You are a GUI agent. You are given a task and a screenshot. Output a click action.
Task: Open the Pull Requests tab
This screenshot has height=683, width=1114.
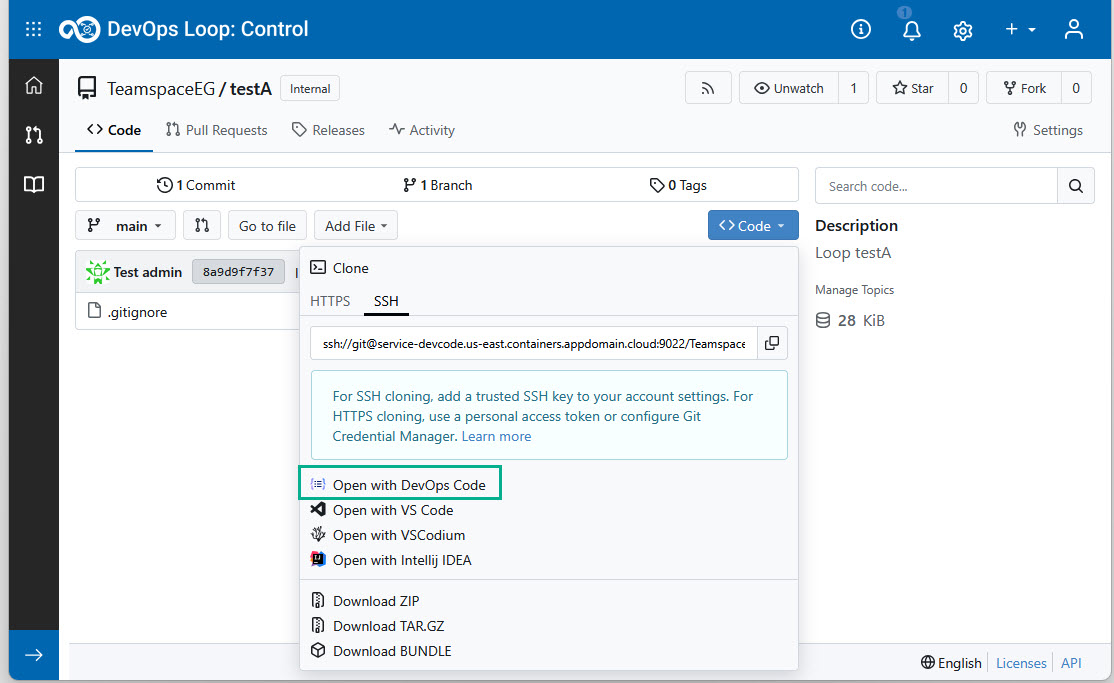pyautogui.click(x=217, y=130)
